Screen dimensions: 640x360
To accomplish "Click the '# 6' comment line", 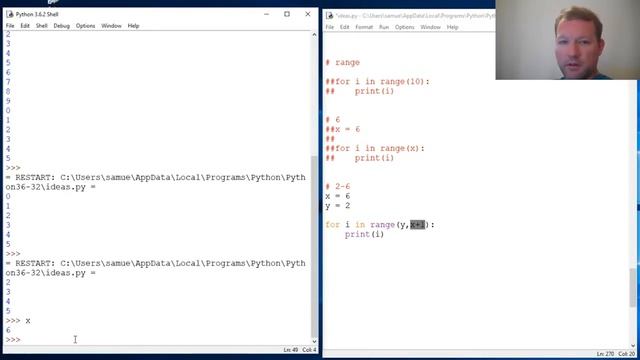I will click(x=333, y=120).
